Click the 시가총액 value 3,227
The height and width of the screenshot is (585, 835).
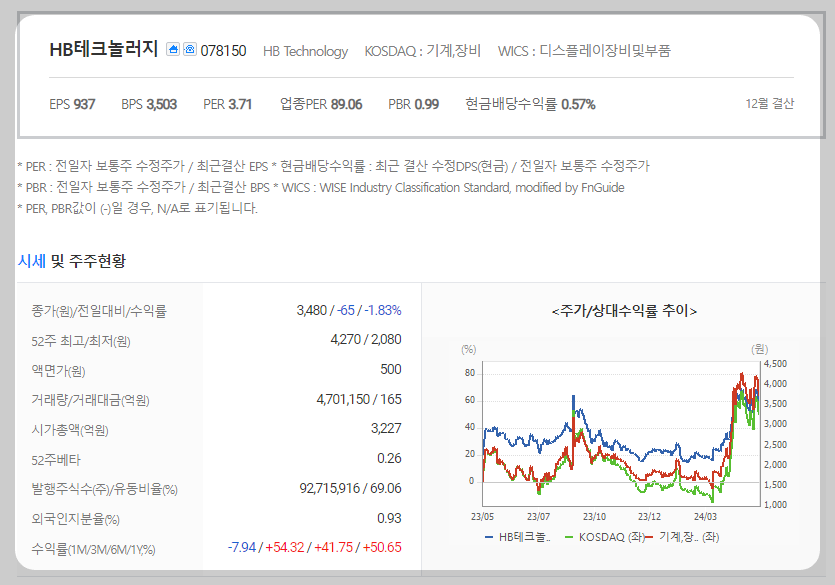point(386,429)
